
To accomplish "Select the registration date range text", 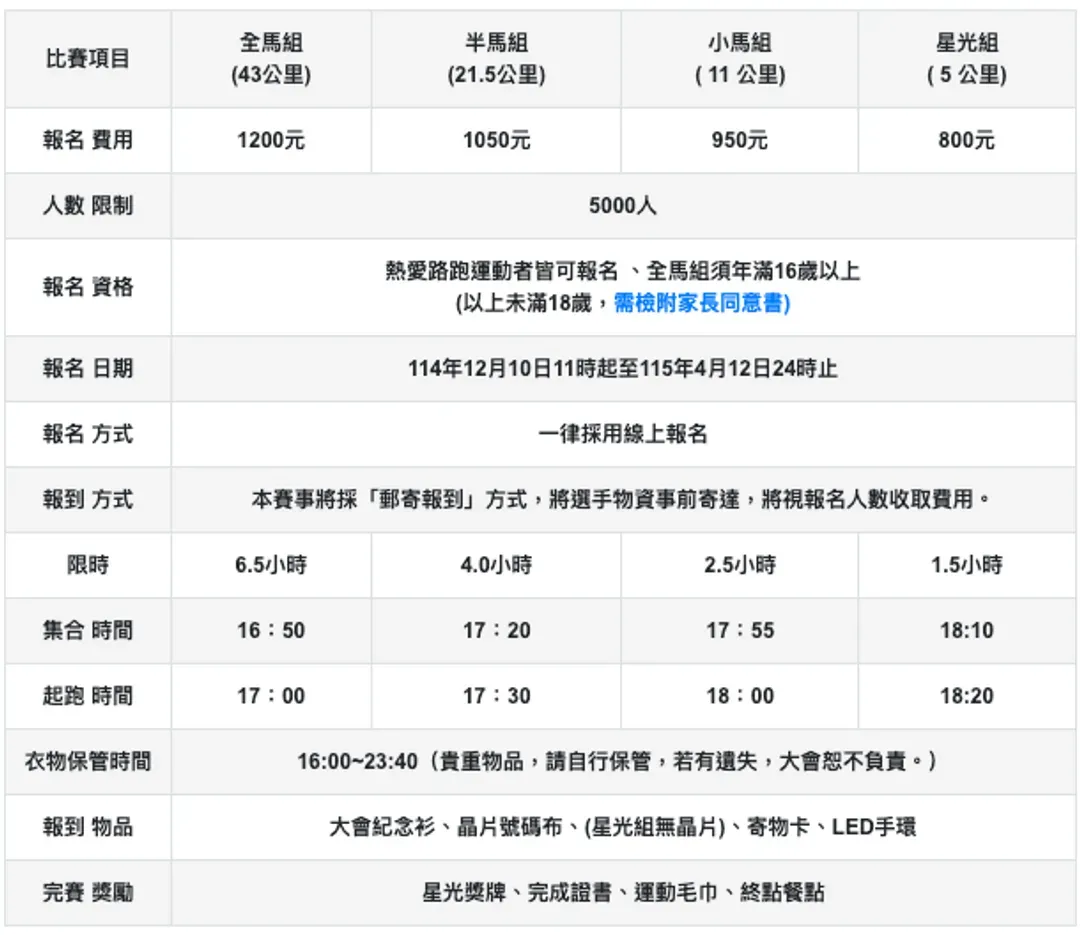I will 623,369.
